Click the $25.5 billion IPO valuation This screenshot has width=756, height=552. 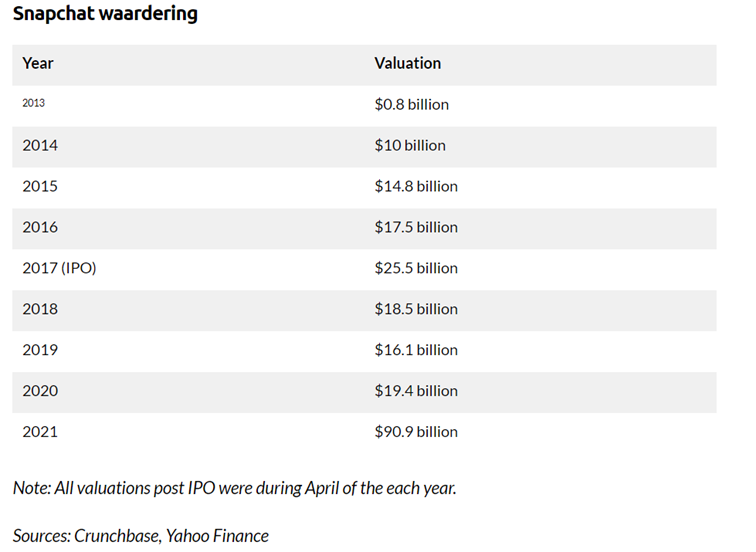click(416, 268)
